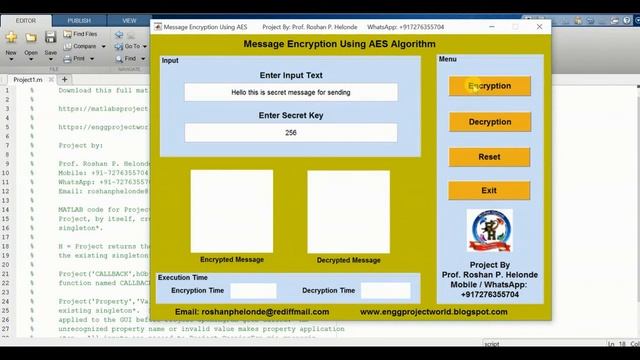
Task: Click the Find Files icon
Action: pyautogui.click(x=67, y=34)
